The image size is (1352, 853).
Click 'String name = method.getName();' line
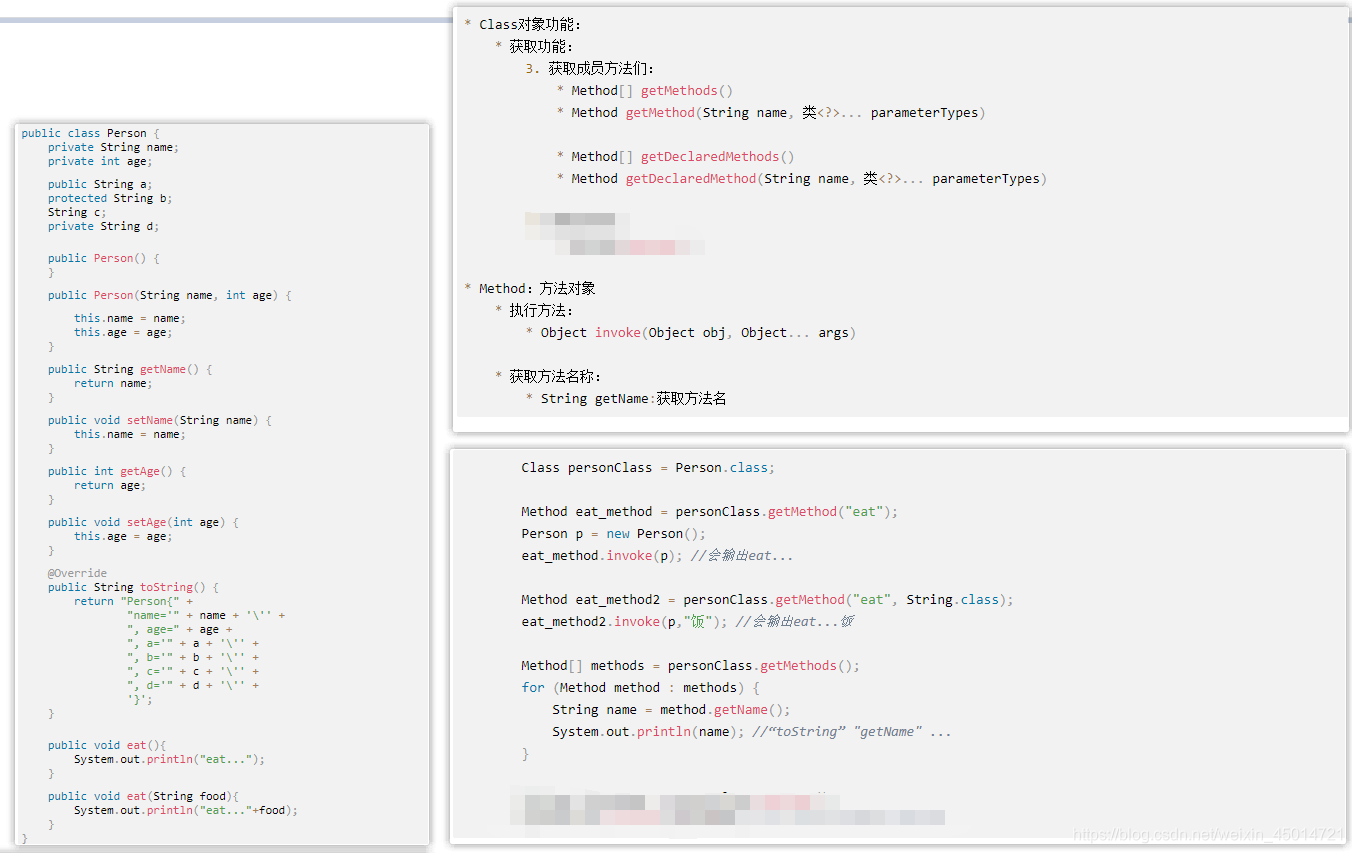click(671, 709)
